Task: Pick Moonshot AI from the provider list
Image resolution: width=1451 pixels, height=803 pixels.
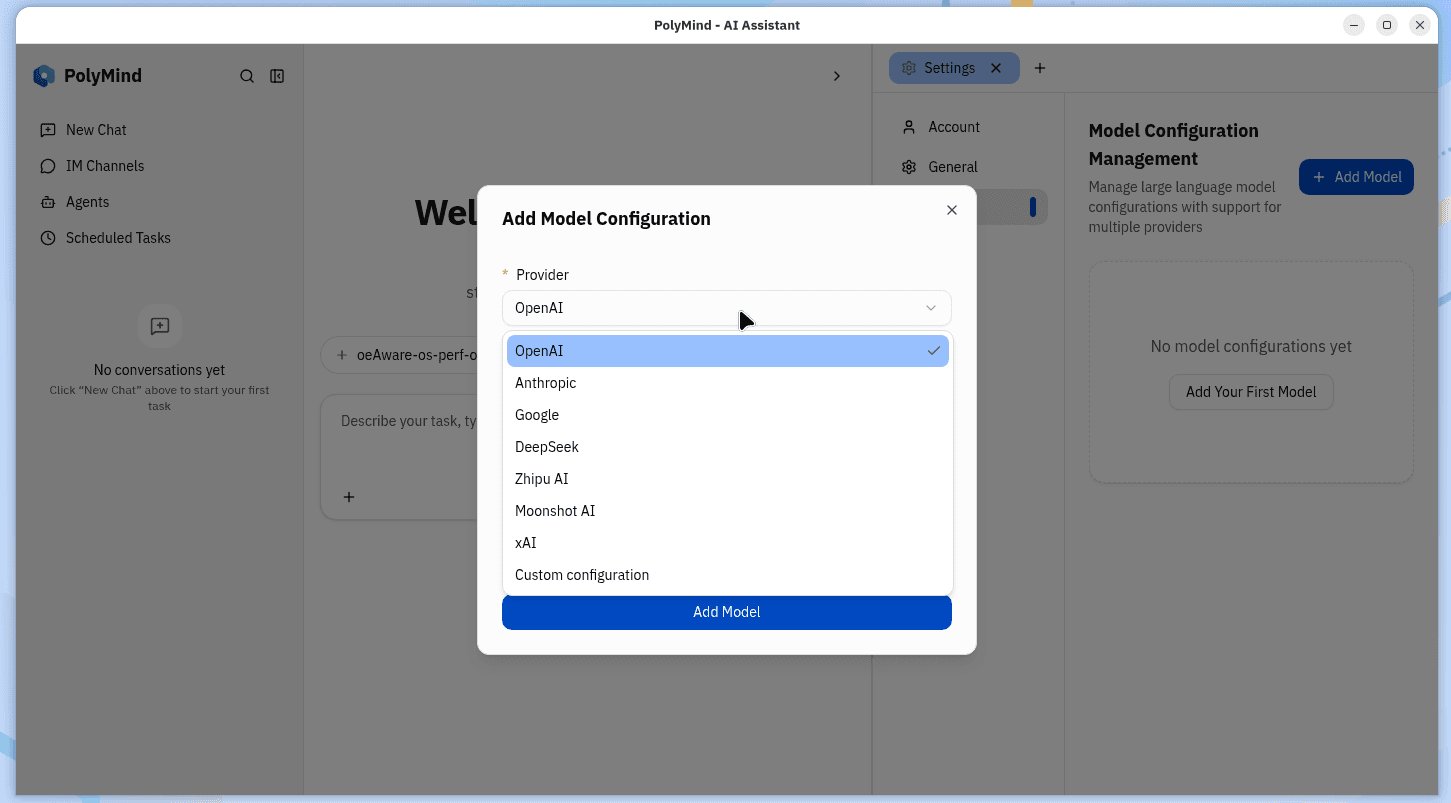Action: pyautogui.click(x=728, y=511)
